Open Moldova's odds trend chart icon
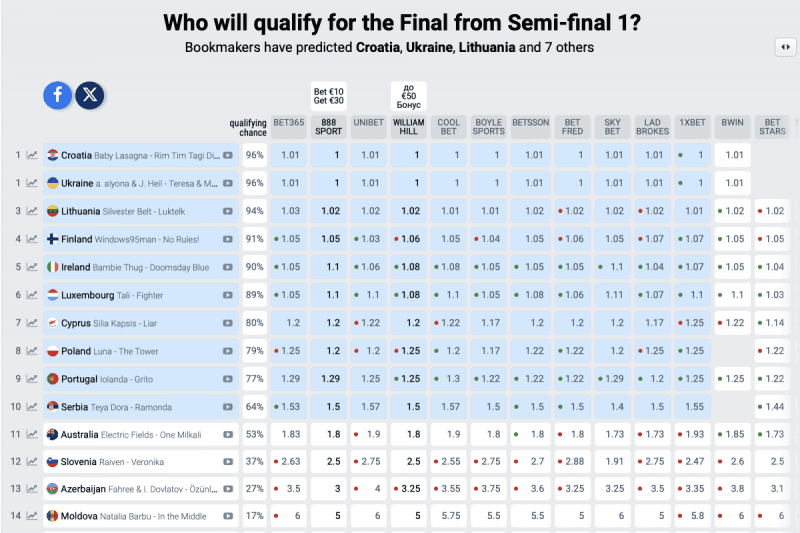Image resolution: width=800 pixels, height=533 pixels. pyautogui.click(x=32, y=516)
